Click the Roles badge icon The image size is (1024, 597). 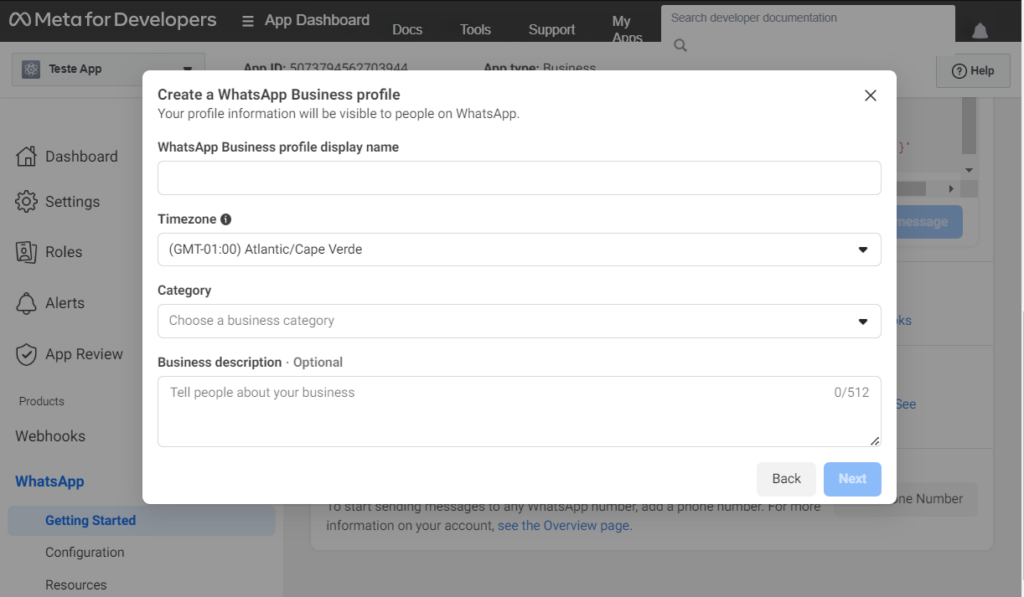26,252
